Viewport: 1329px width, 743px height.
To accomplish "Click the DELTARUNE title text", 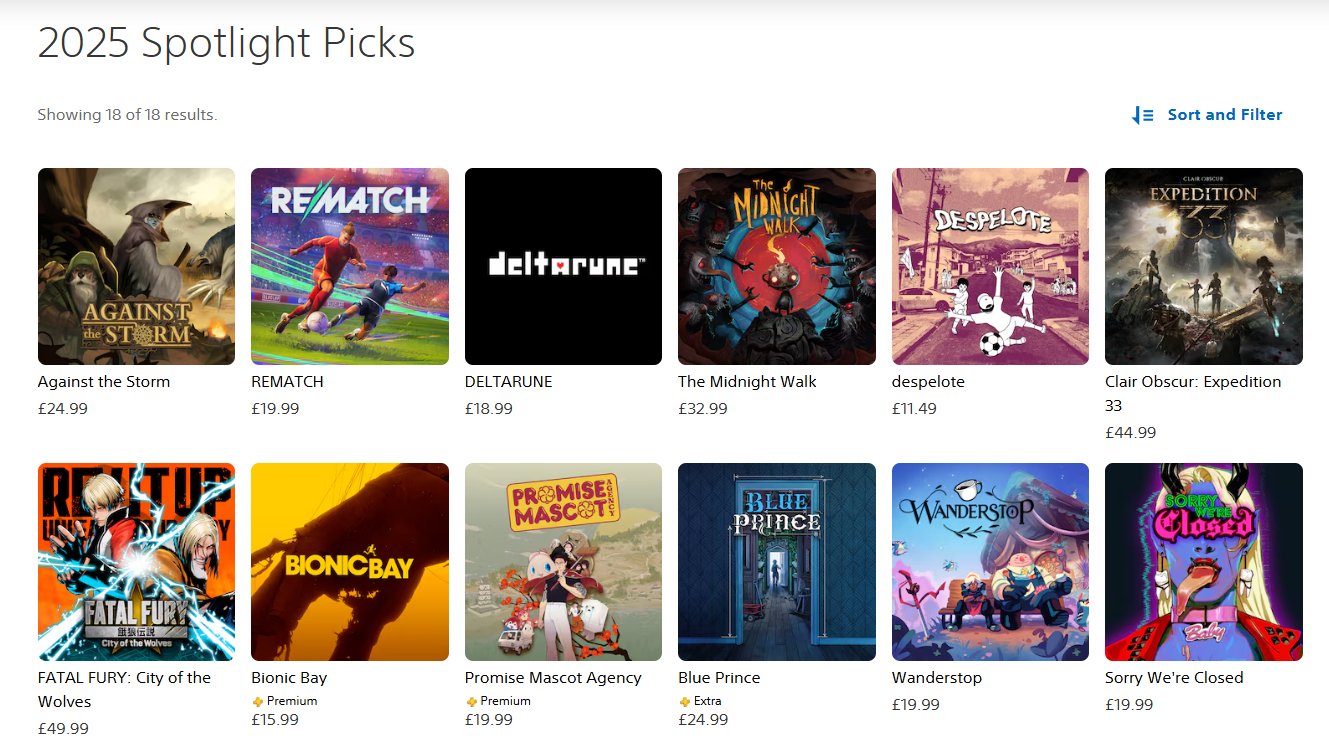I will click(508, 382).
